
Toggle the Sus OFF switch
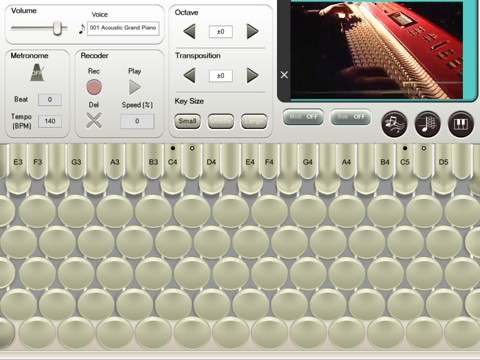[x=351, y=117]
